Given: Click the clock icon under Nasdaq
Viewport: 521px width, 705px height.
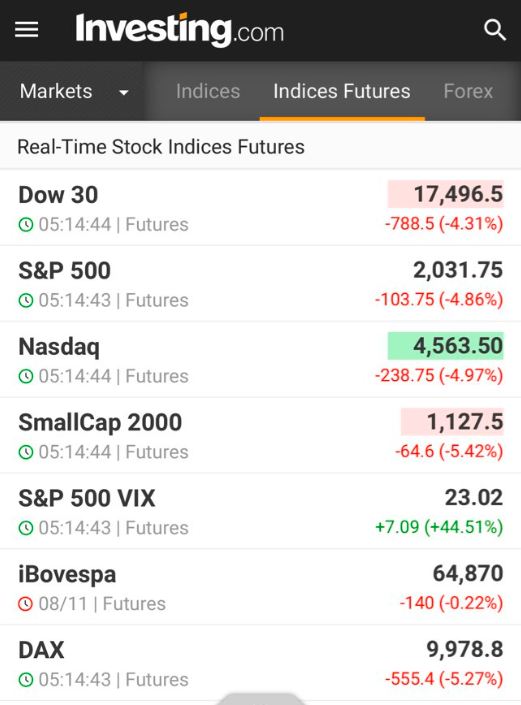Looking at the screenshot, I should [x=26, y=376].
